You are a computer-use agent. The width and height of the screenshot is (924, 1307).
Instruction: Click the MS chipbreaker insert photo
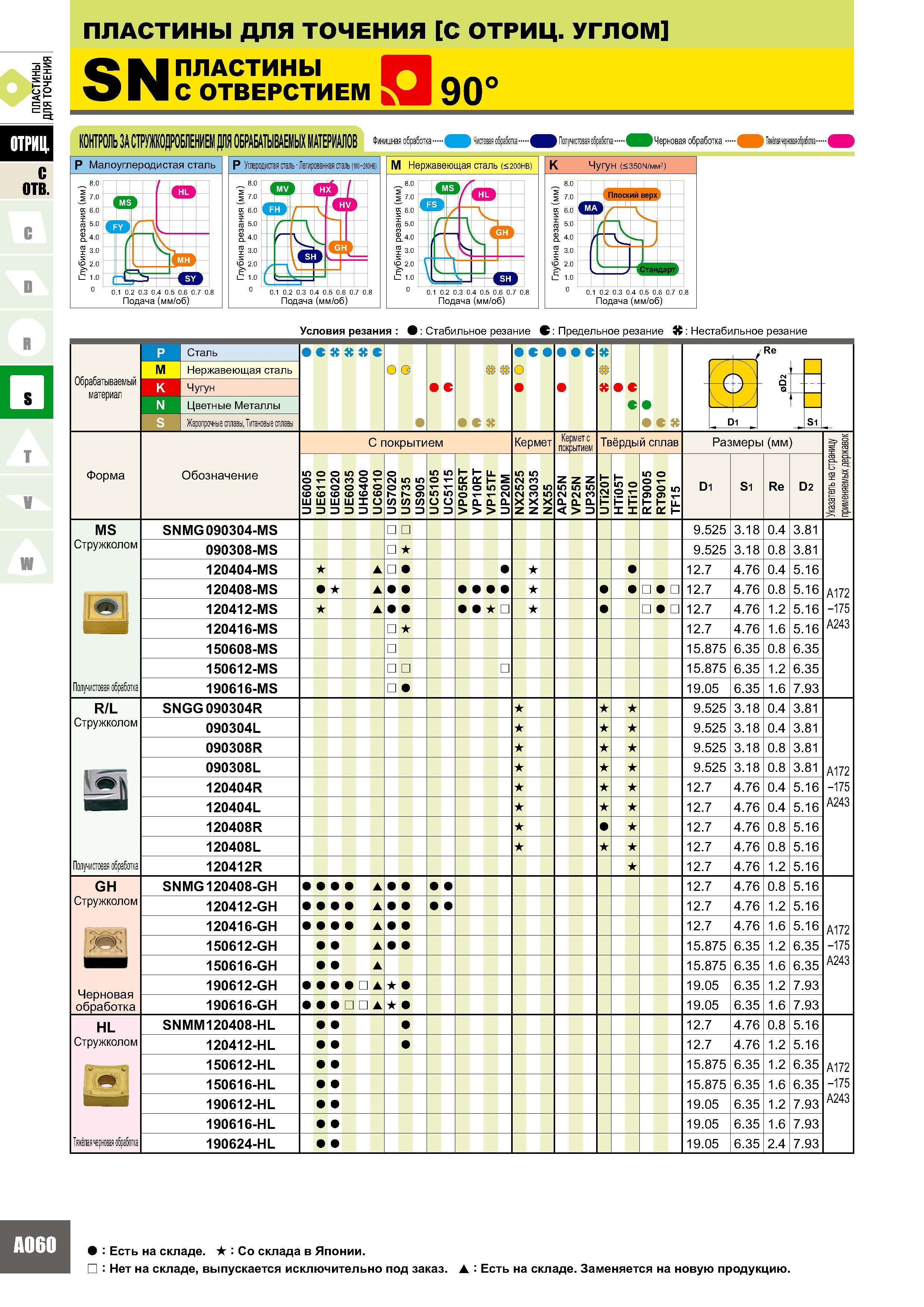(x=105, y=613)
